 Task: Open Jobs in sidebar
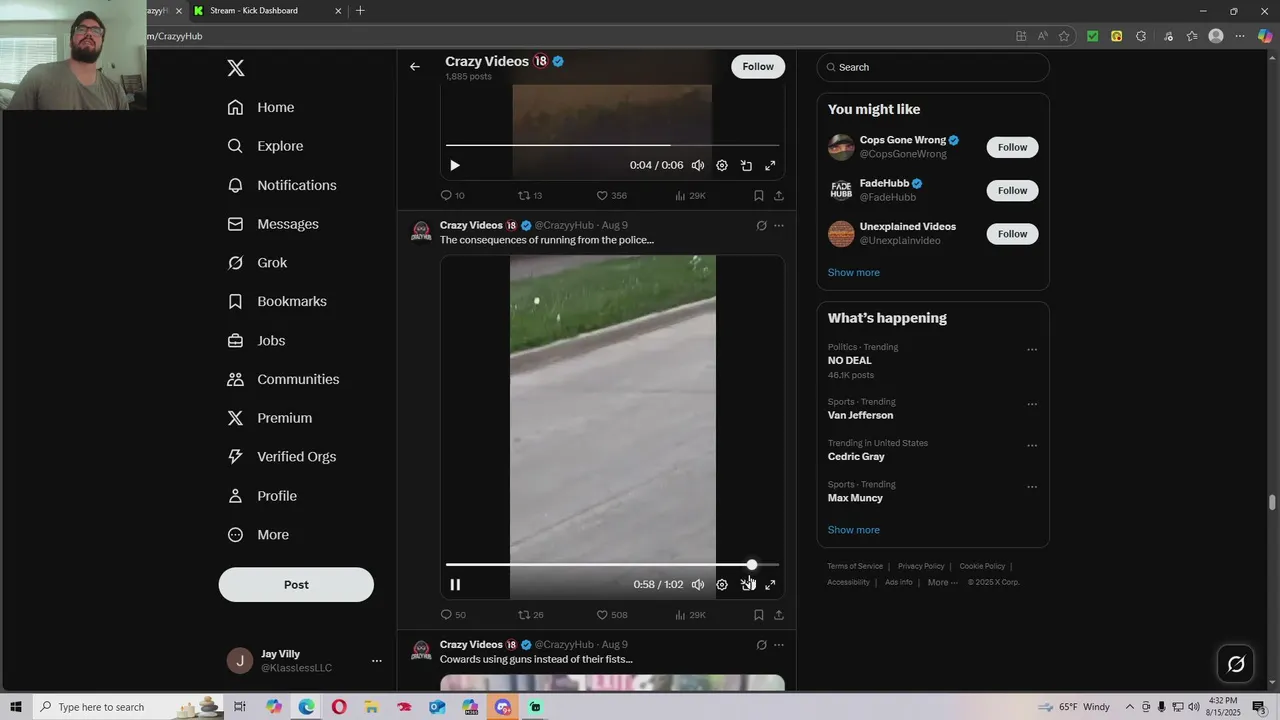click(256, 340)
